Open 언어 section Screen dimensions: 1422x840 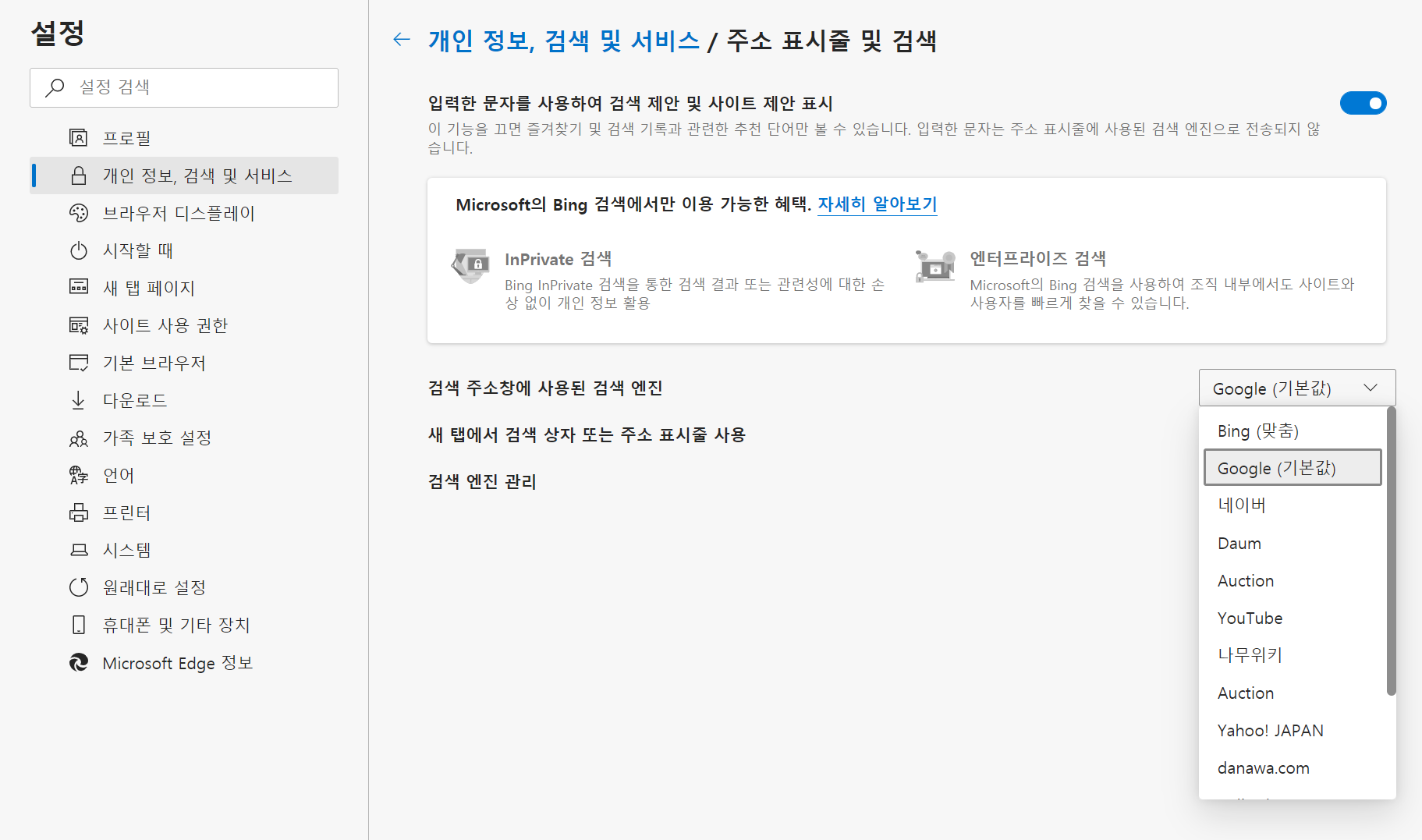[x=184, y=475]
